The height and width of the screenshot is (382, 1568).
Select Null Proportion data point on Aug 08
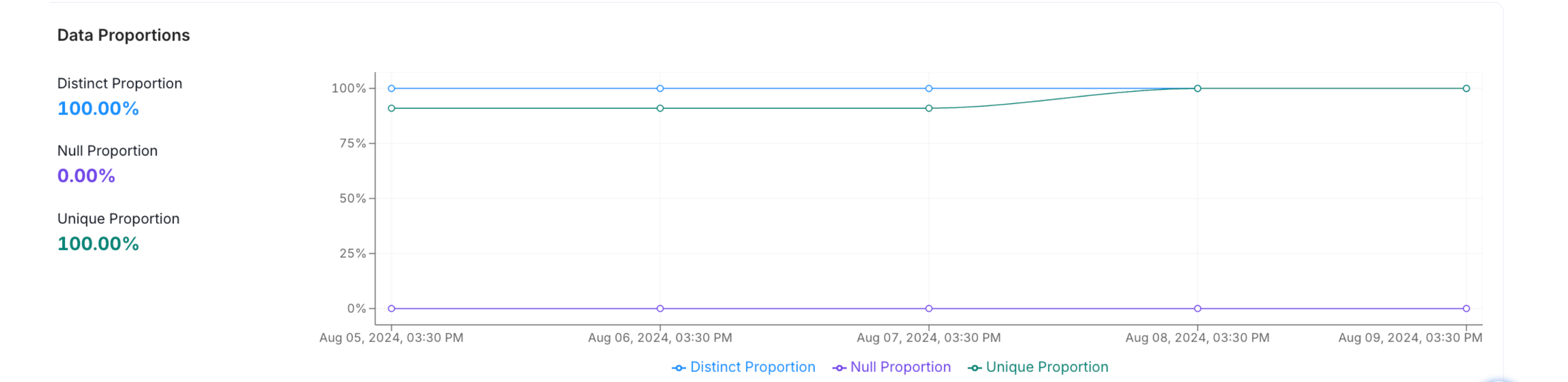tap(1197, 308)
